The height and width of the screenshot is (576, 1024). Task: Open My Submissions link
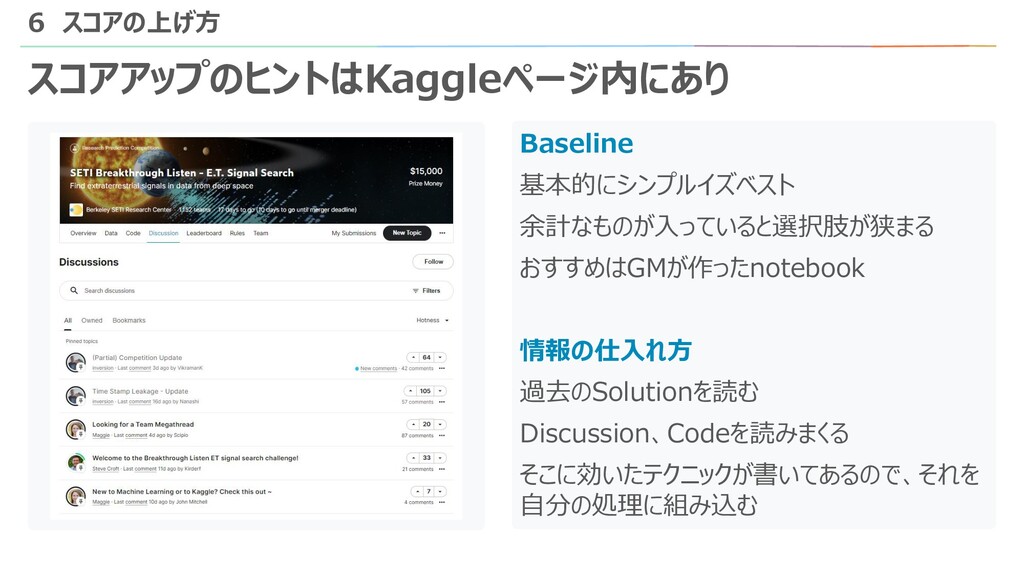[x=354, y=233]
